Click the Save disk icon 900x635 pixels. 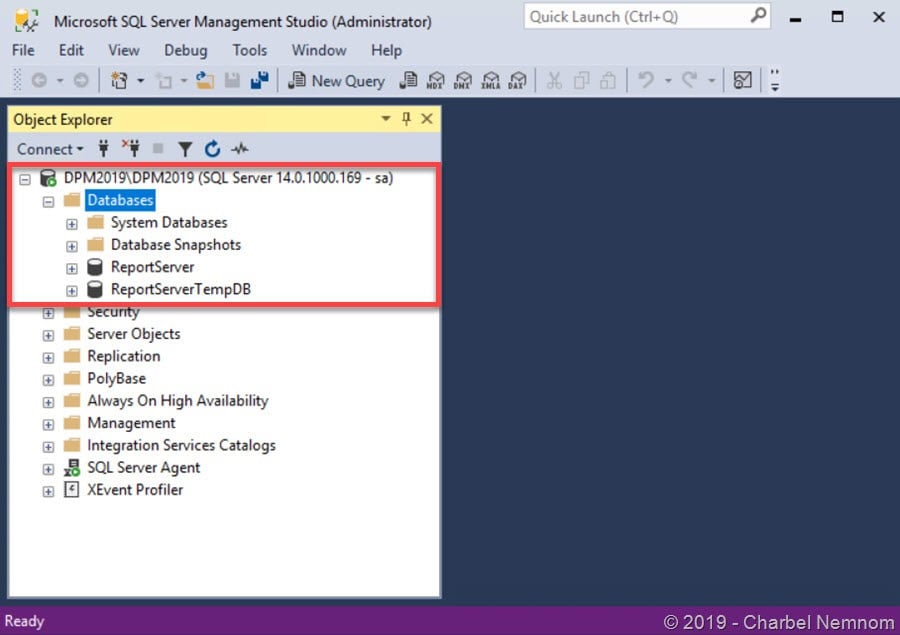pos(232,80)
